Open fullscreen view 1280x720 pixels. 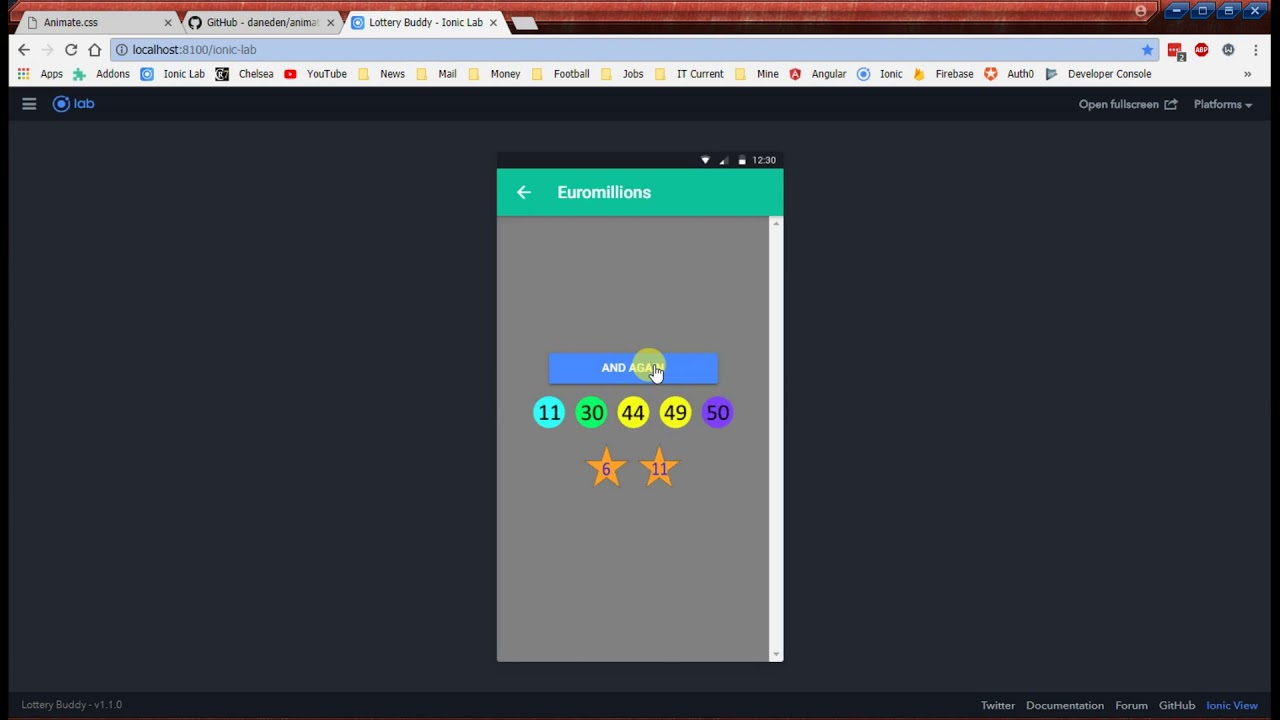point(1128,104)
